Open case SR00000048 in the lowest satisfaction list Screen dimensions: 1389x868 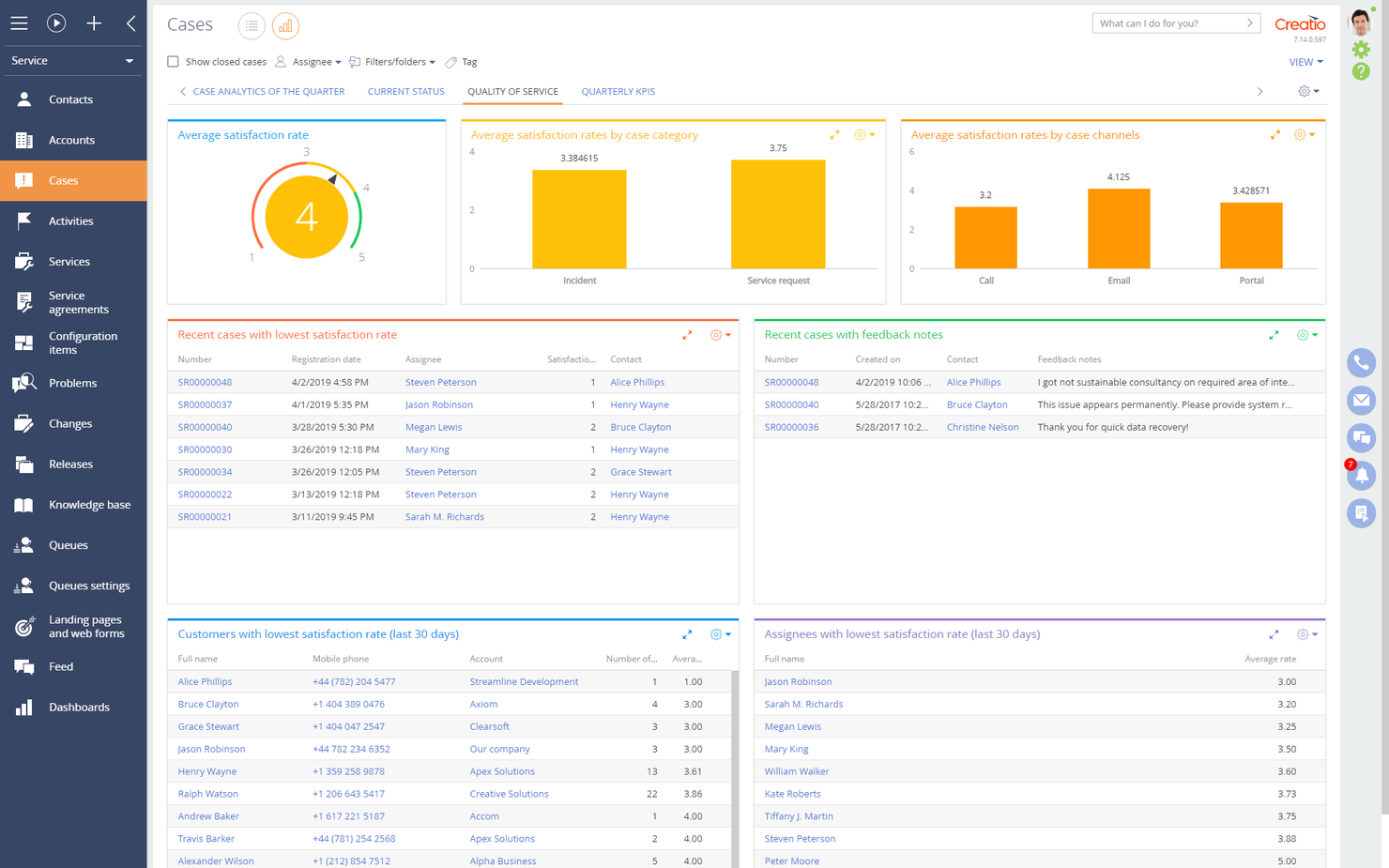click(x=205, y=382)
